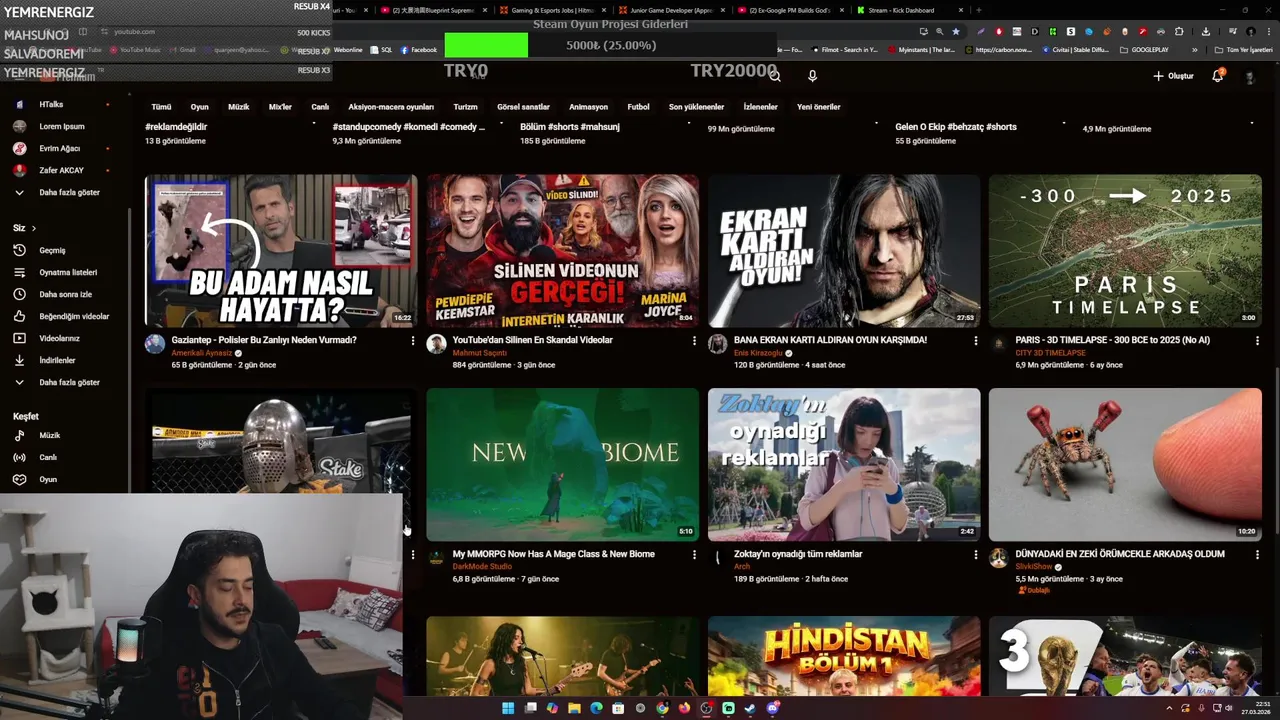Viewport: 1280px width, 720px height.
Task: Open the GOOGLEPLAY bookmarks folder
Action: pos(1144,49)
